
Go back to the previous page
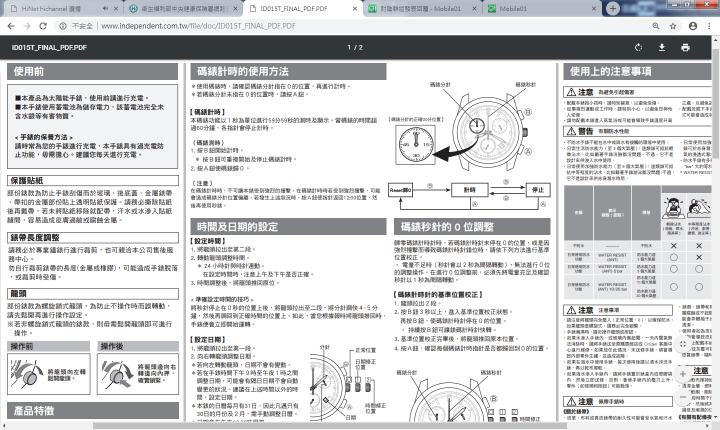click(11, 26)
